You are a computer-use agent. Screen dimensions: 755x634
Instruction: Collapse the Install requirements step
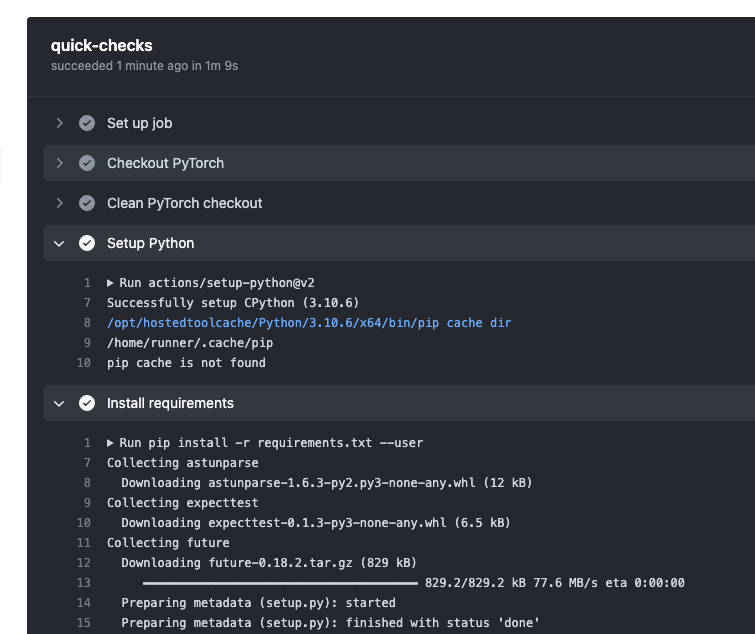[x=60, y=403]
